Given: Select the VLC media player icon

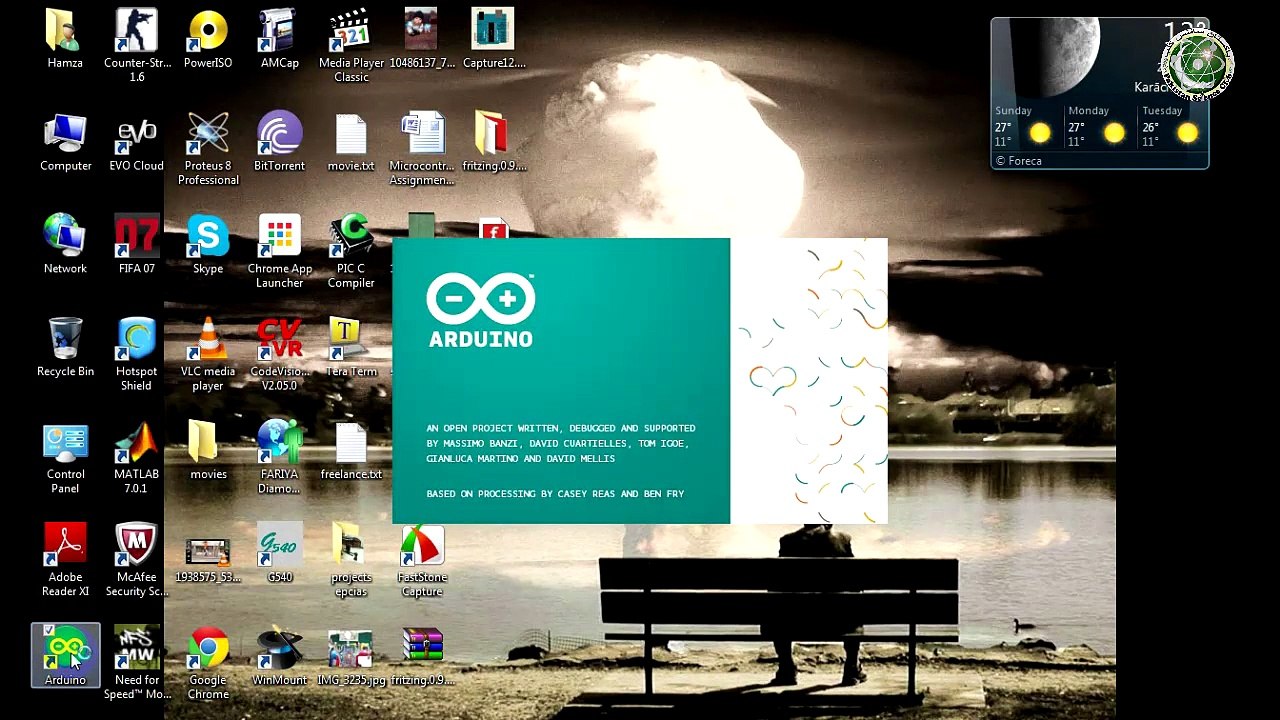Looking at the screenshot, I should [x=208, y=354].
